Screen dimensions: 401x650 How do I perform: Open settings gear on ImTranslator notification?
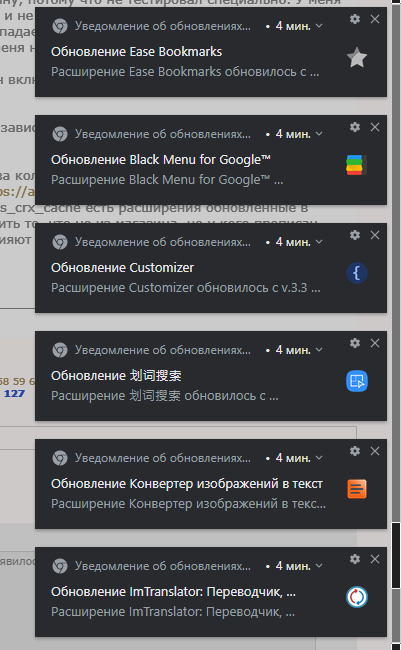355,559
